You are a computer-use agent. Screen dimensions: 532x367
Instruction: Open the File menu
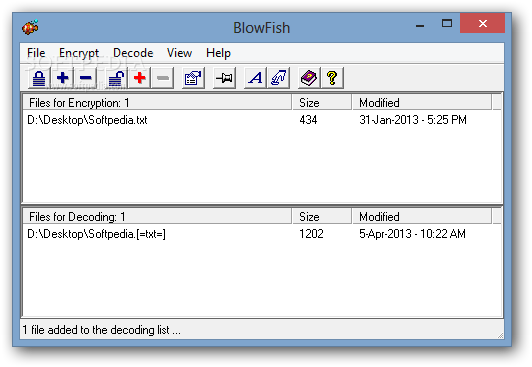tap(36, 53)
